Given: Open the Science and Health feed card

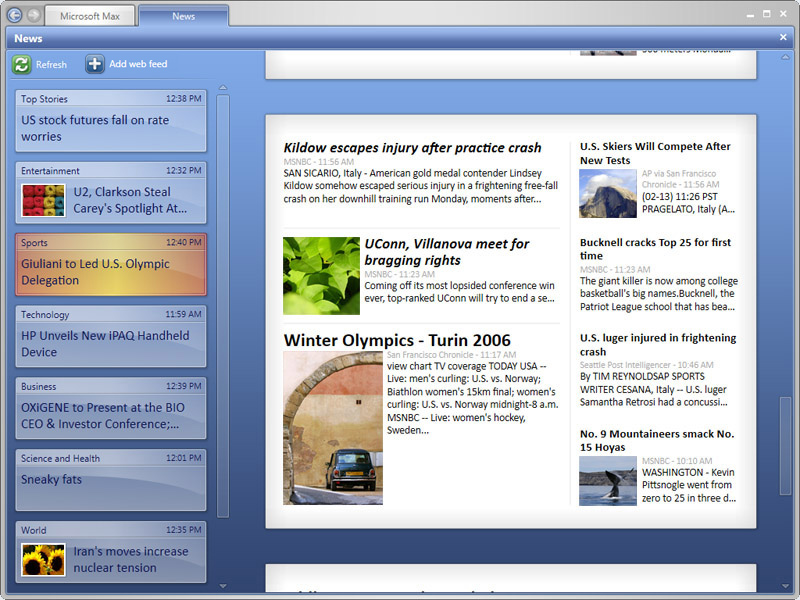Looking at the screenshot, I should tap(111, 480).
